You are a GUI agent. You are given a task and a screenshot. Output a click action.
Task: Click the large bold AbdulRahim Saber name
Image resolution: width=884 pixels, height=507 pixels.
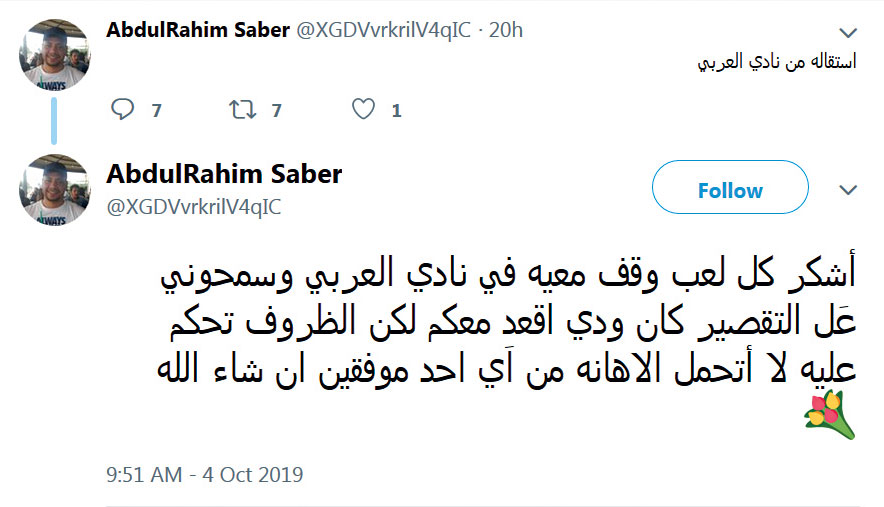pyautogui.click(x=224, y=174)
